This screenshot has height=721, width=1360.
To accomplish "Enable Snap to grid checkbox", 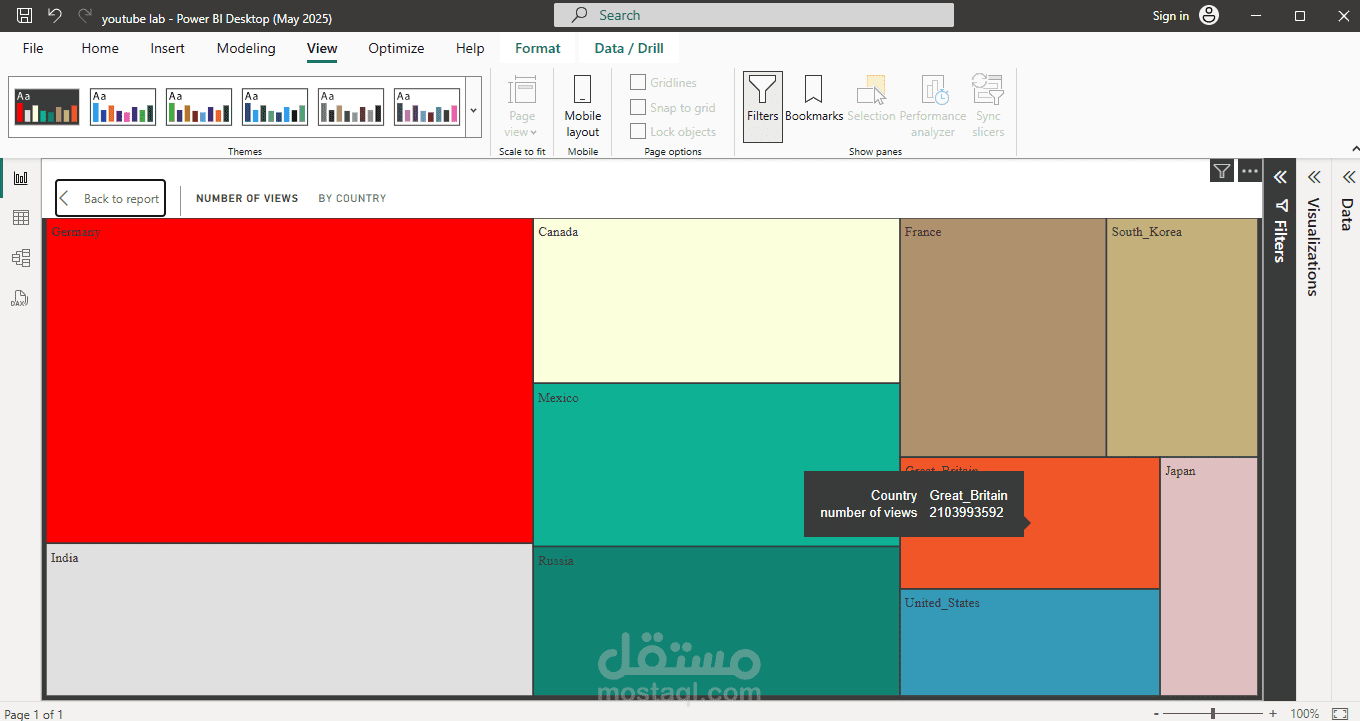I will pyautogui.click(x=638, y=107).
